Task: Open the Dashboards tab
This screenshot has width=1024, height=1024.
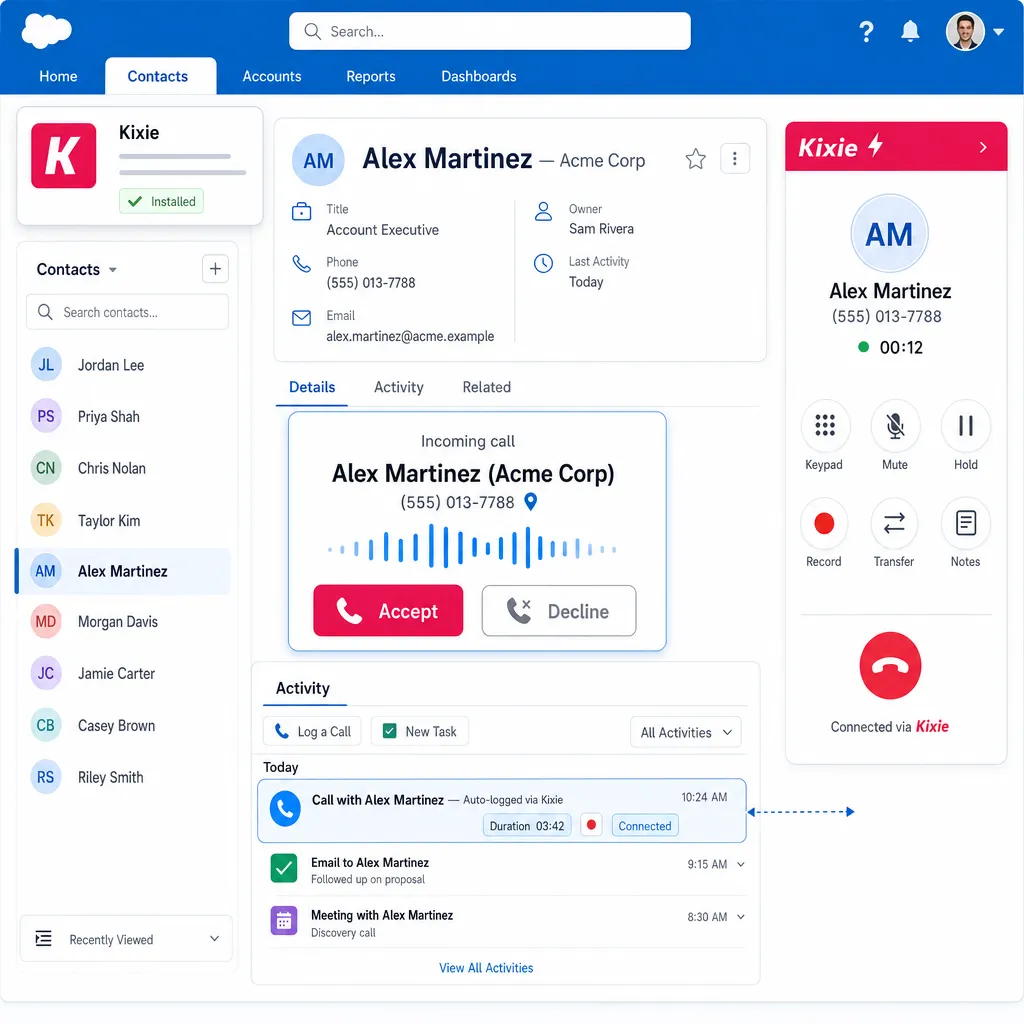Action: click(479, 76)
